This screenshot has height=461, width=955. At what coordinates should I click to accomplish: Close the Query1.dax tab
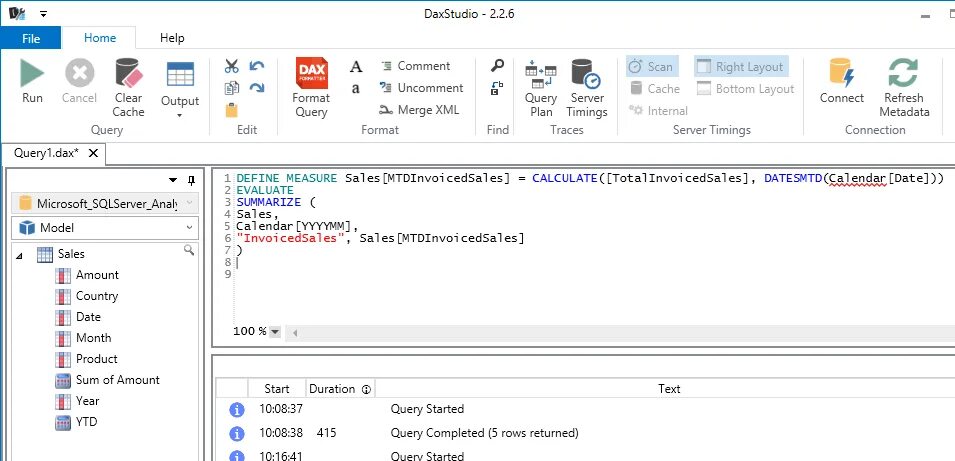[93, 153]
